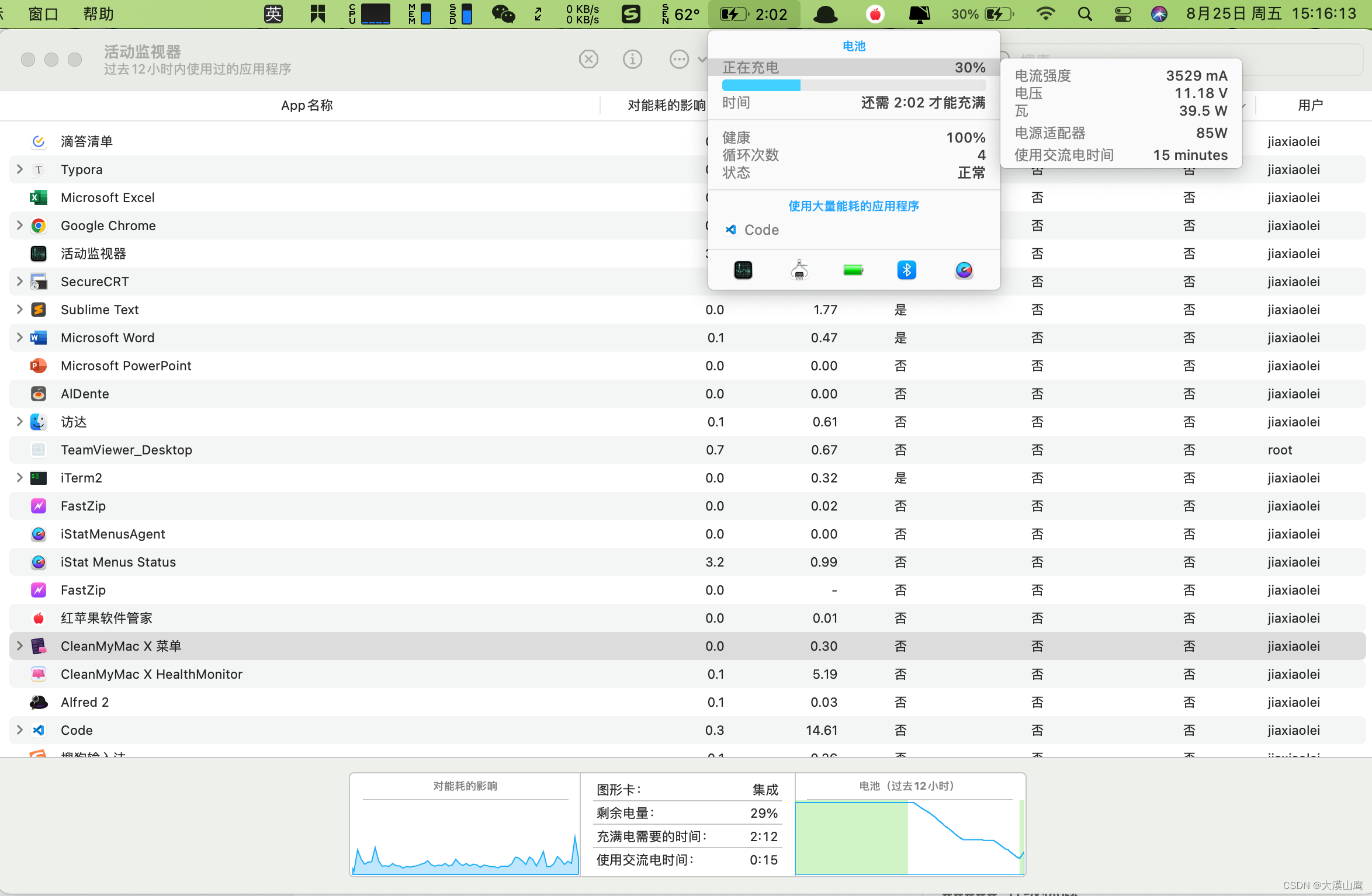Expand the Microsoft Word row
Screen dimensions: 1372x896
pyautogui.click(x=19, y=338)
